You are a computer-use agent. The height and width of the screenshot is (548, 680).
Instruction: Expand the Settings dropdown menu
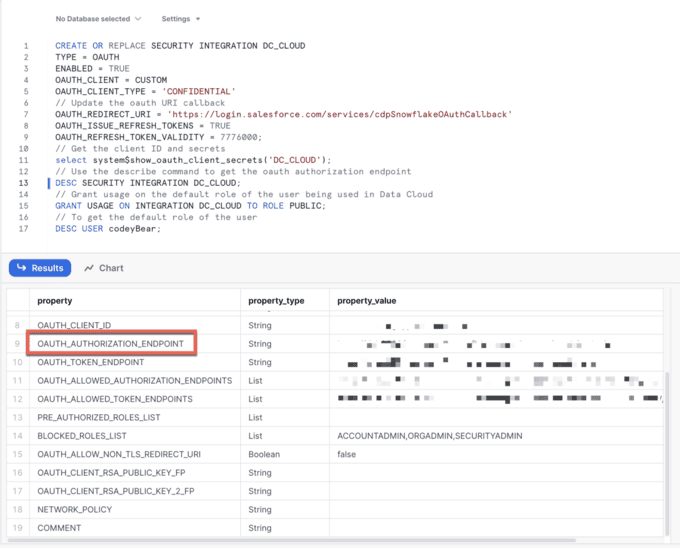click(x=181, y=19)
